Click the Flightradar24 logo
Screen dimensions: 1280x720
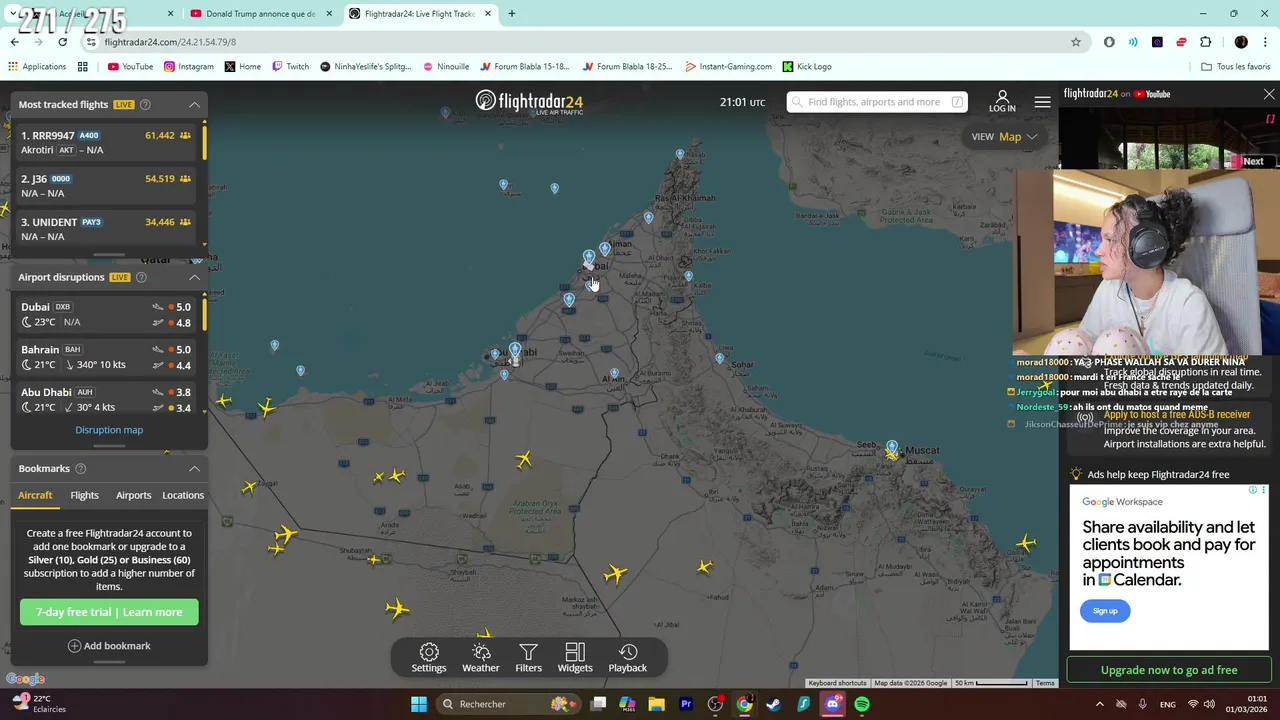(529, 102)
